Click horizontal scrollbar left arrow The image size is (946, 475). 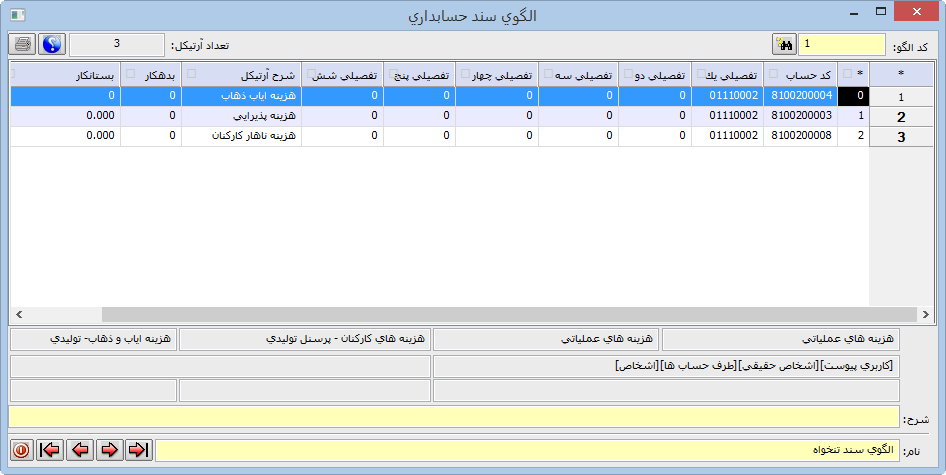pyautogui.click(x=19, y=314)
